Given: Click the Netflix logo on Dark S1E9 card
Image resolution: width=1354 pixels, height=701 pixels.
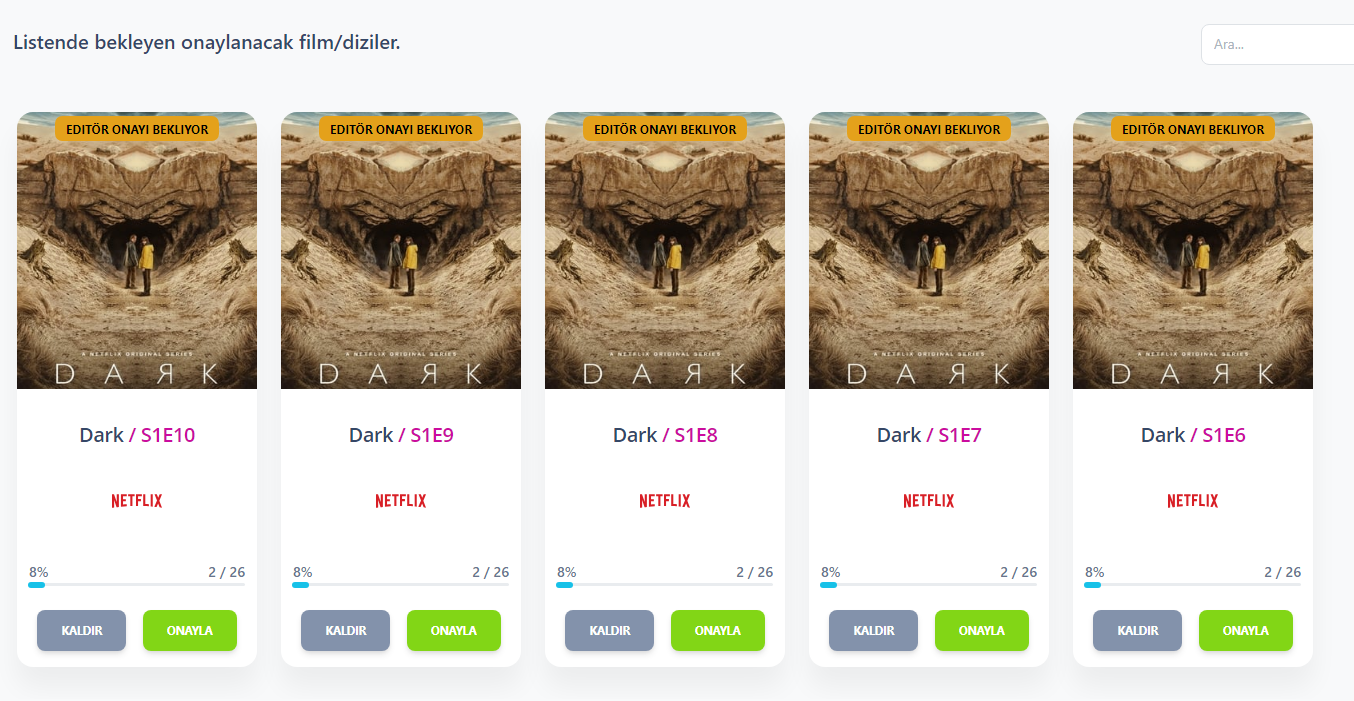Looking at the screenshot, I should click(x=401, y=501).
